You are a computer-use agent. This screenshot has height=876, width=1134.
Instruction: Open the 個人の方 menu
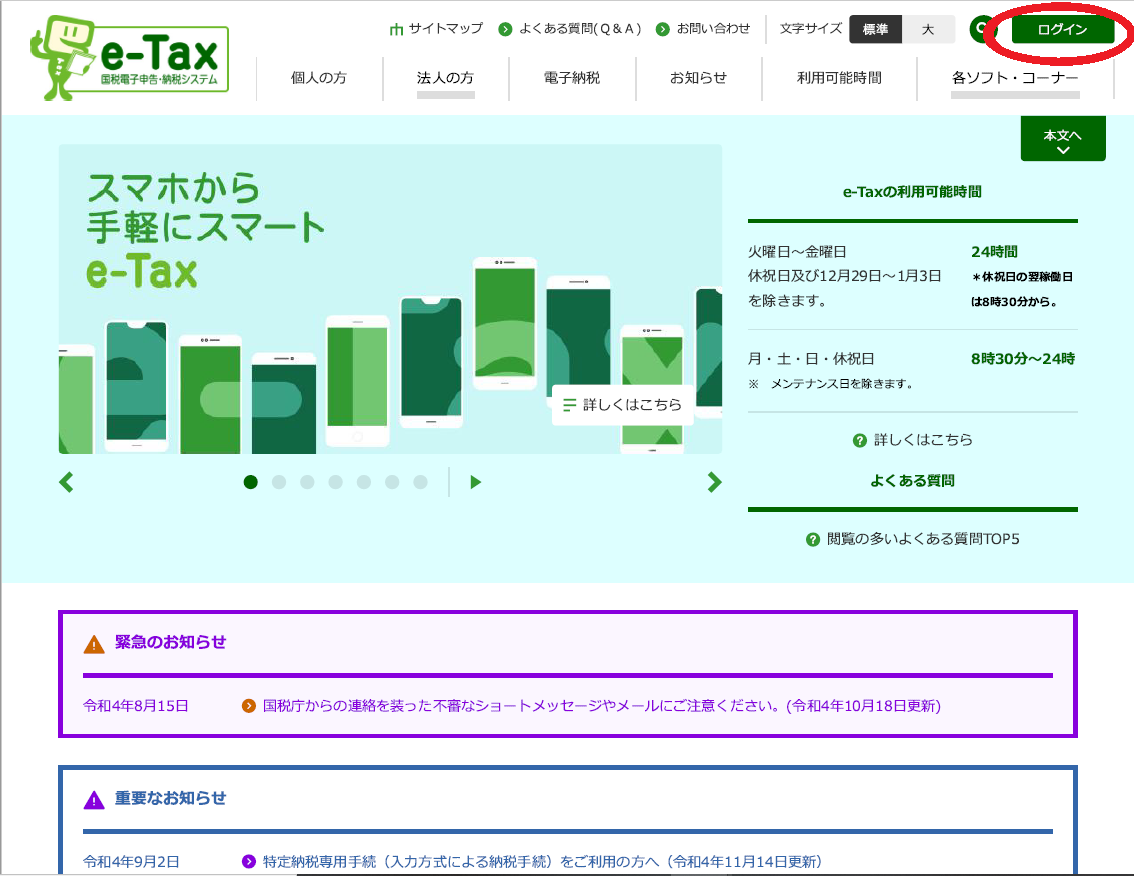pyautogui.click(x=319, y=78)
